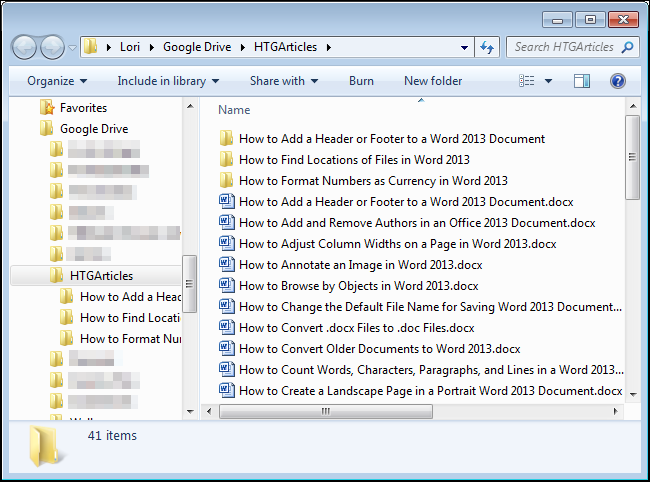Click the Burn toolbar button
Viewport: 650px width, 482px height.
pyautogui.click(x=361, y=81)
